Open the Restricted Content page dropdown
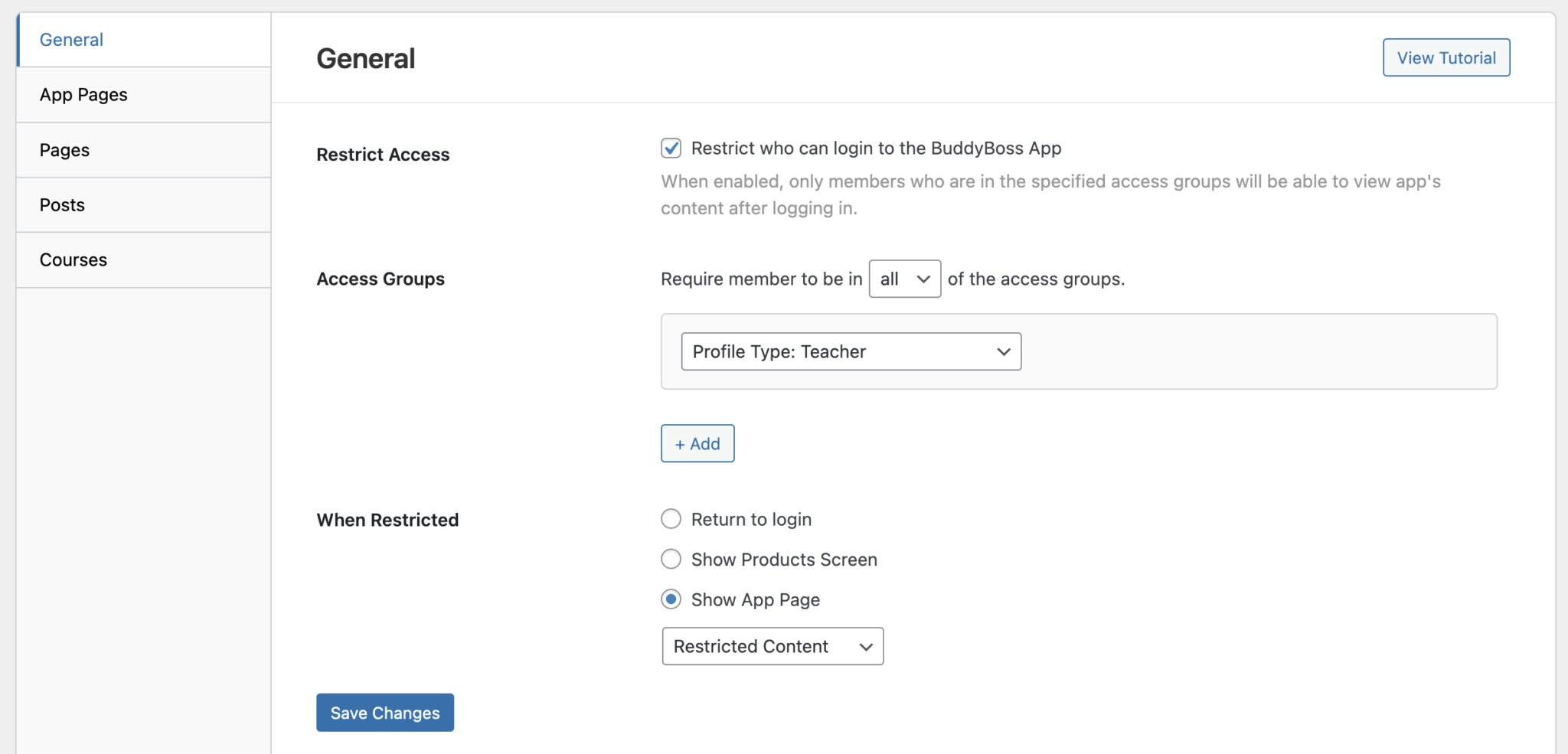This screenshot has width=1568, height=754. [772, 647]
